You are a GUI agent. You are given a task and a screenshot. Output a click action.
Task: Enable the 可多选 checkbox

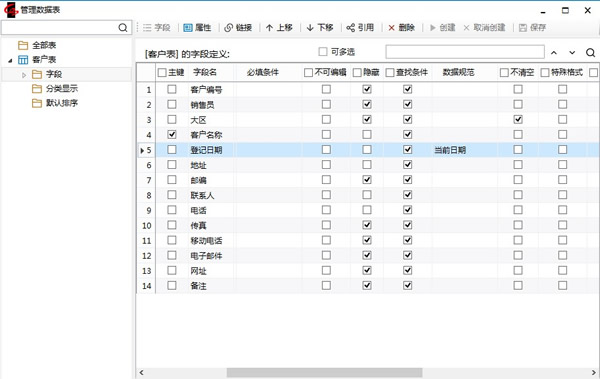coord(323,51)
